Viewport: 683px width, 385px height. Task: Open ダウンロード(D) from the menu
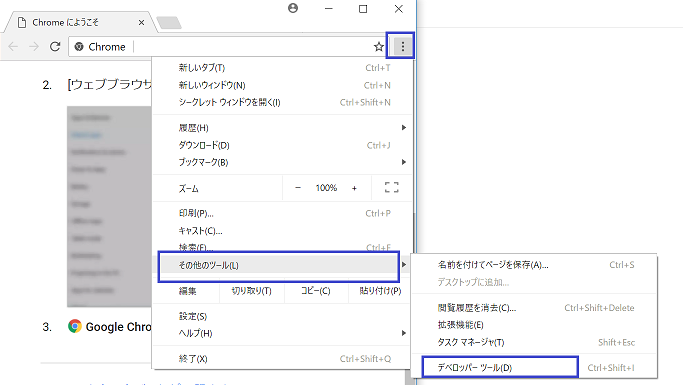point(282,145)
